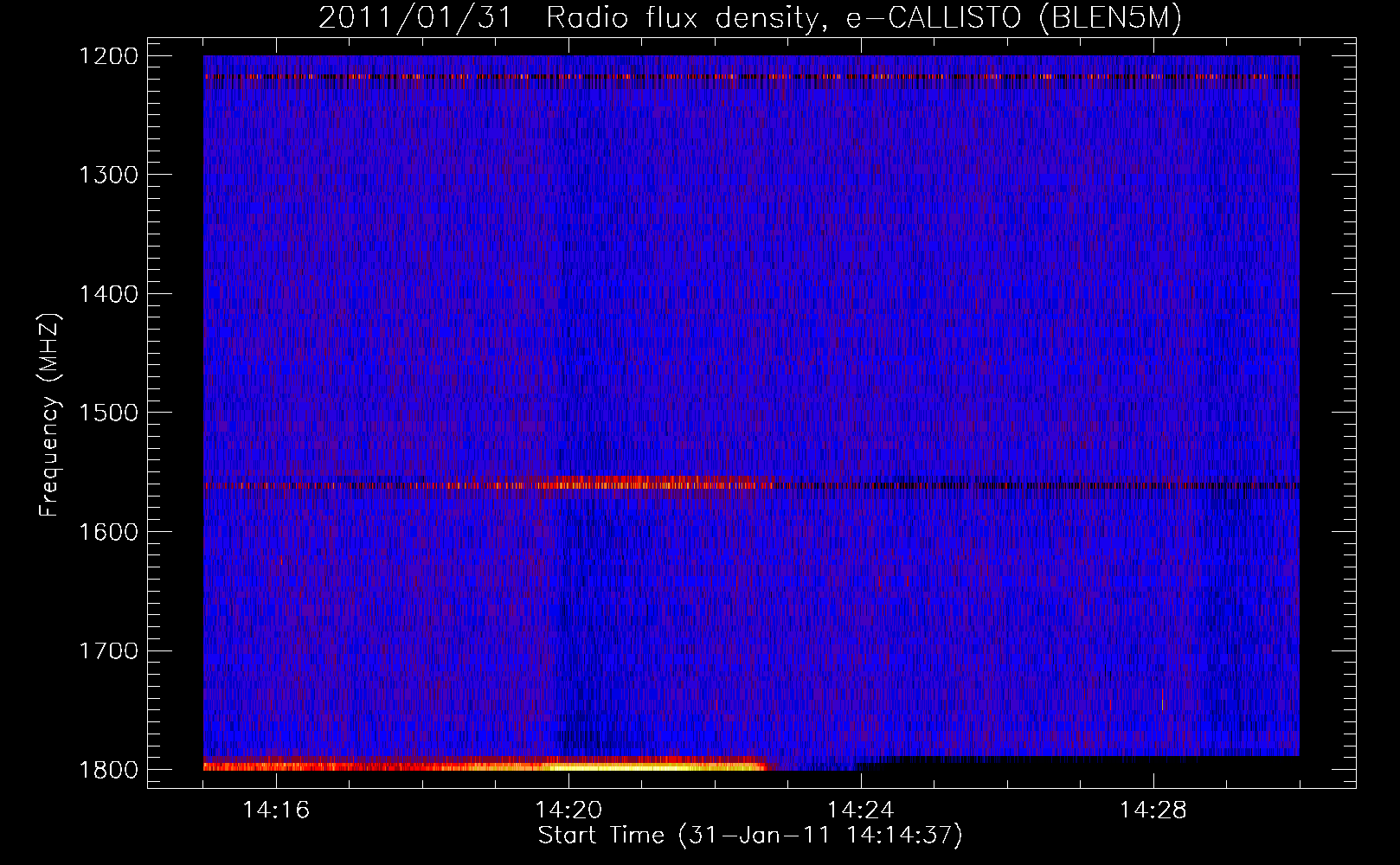The image size is (1400, 865).
Task: Click the 'Start Time (31-Jan-11 14:14:37)' label
Action: click(750, 836)
